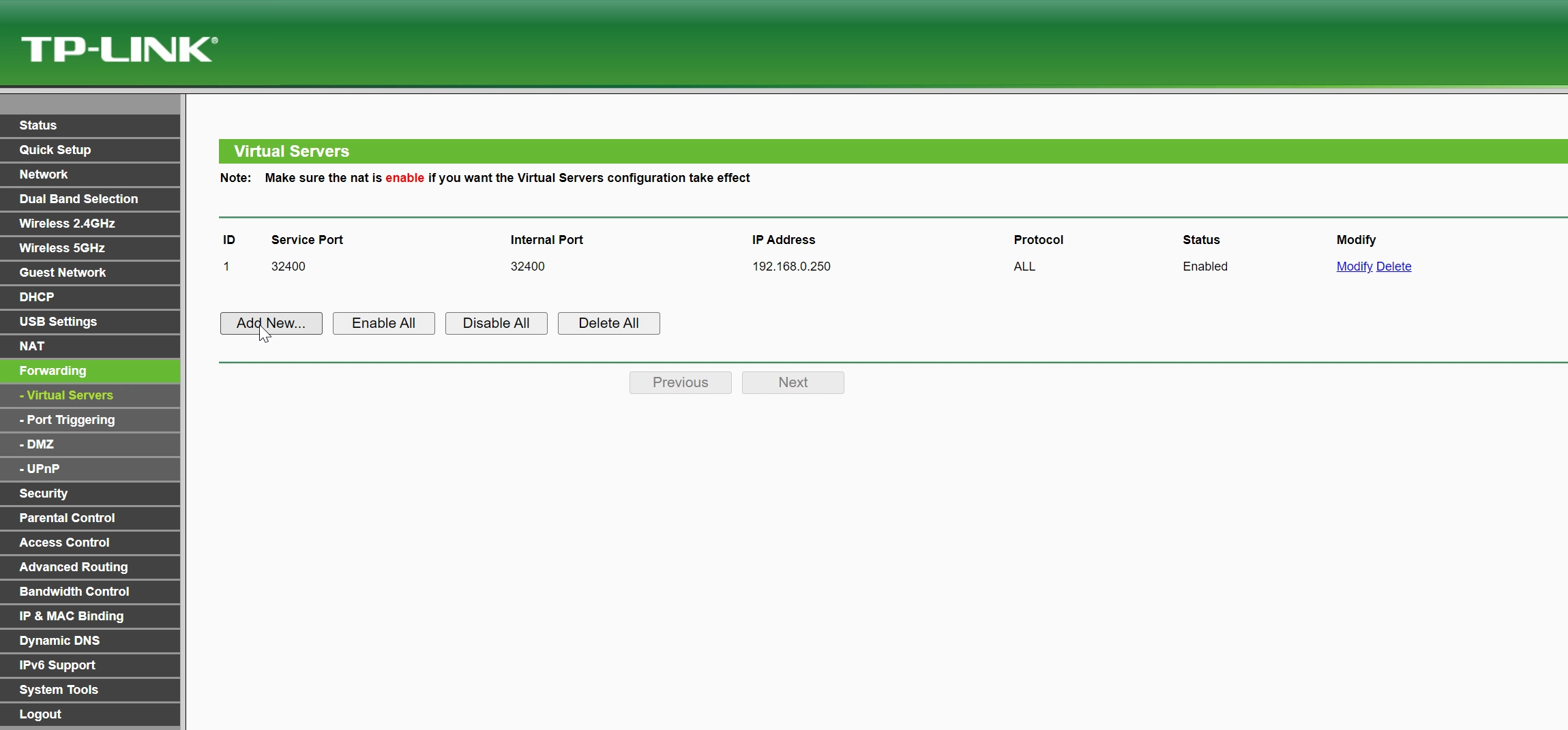
Task: Open IPv6 Support
Action: 90,665
